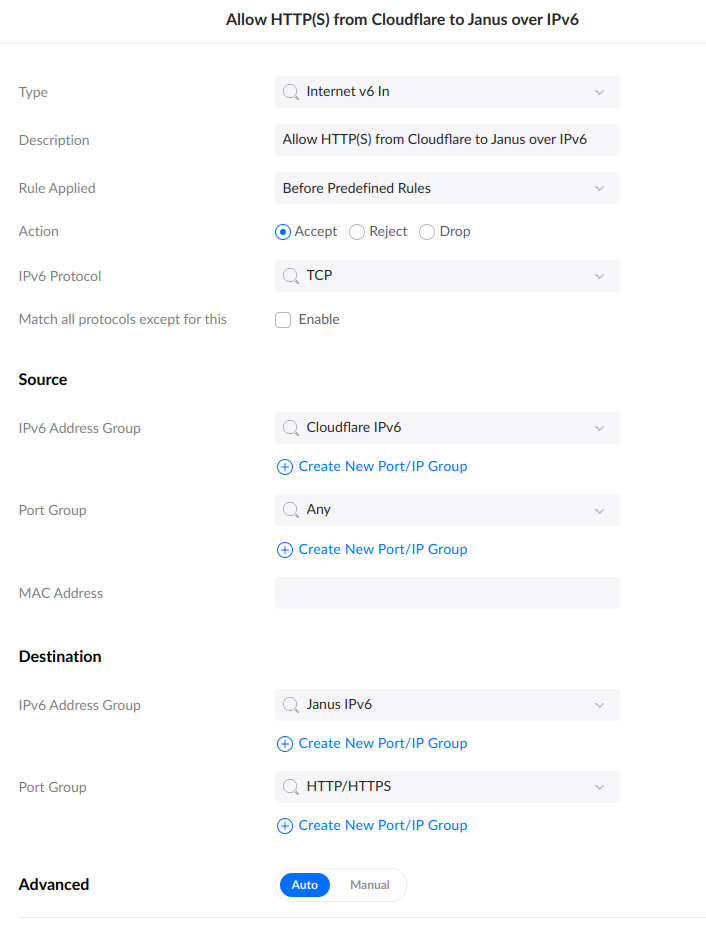
Task: Open the Rule Applied dropdown
Action: tap(447, 188)
